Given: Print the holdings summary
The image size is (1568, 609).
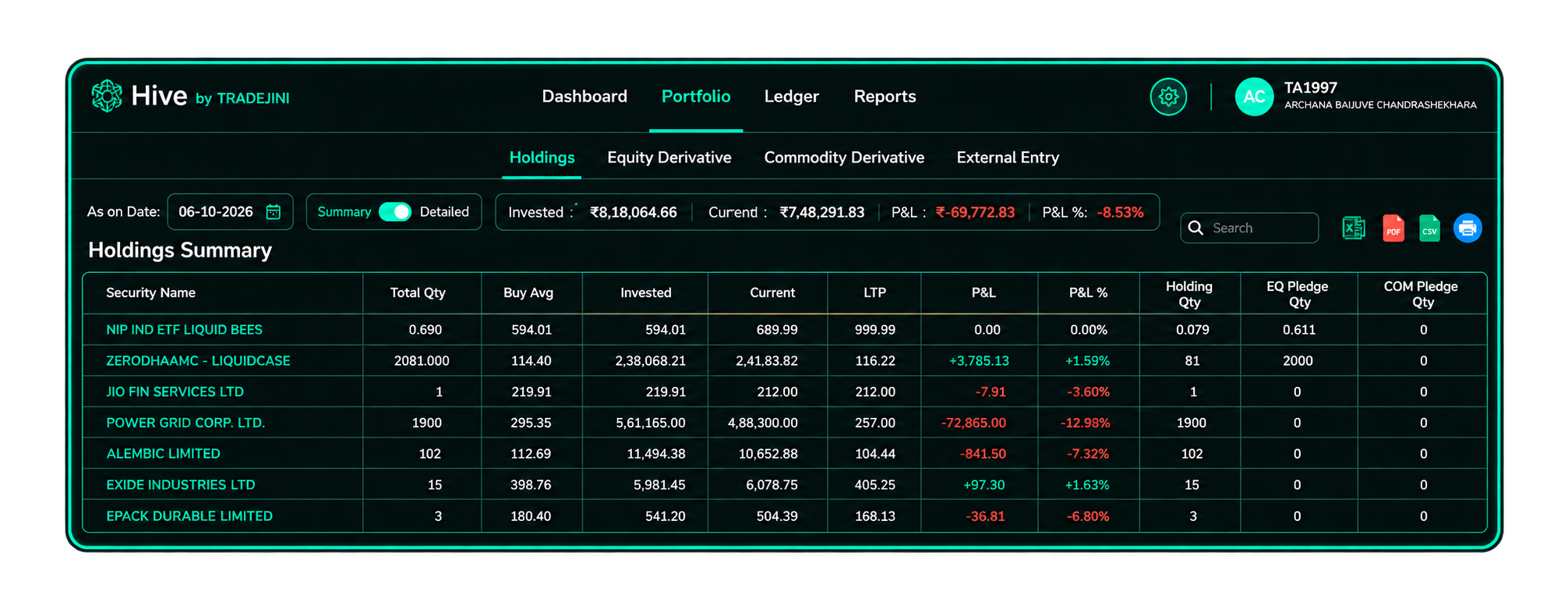Looking at the screenshot, I should pyautogui.click(x=1467, y=228).
